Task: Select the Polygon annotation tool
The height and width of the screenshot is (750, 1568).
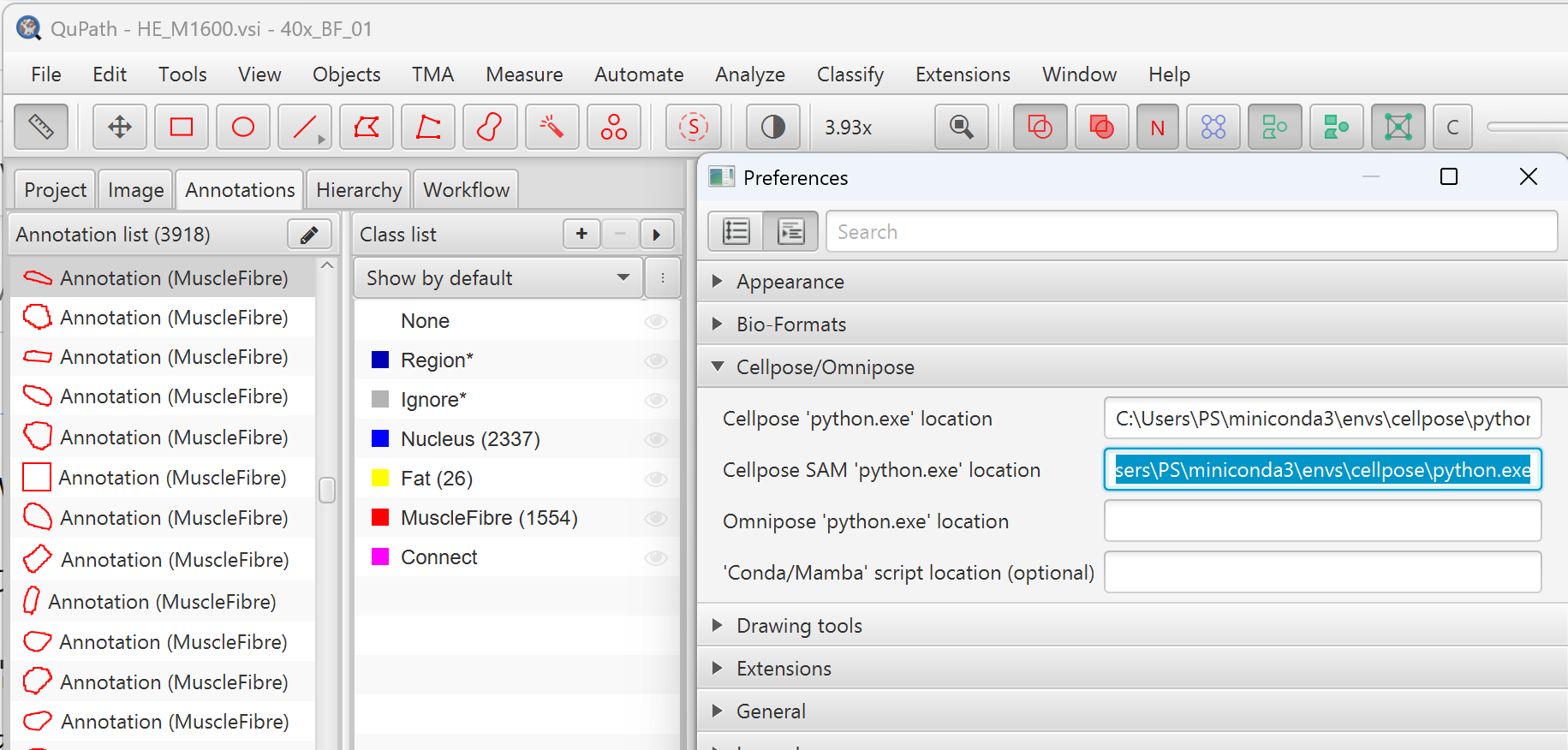Action: [367, 128]
